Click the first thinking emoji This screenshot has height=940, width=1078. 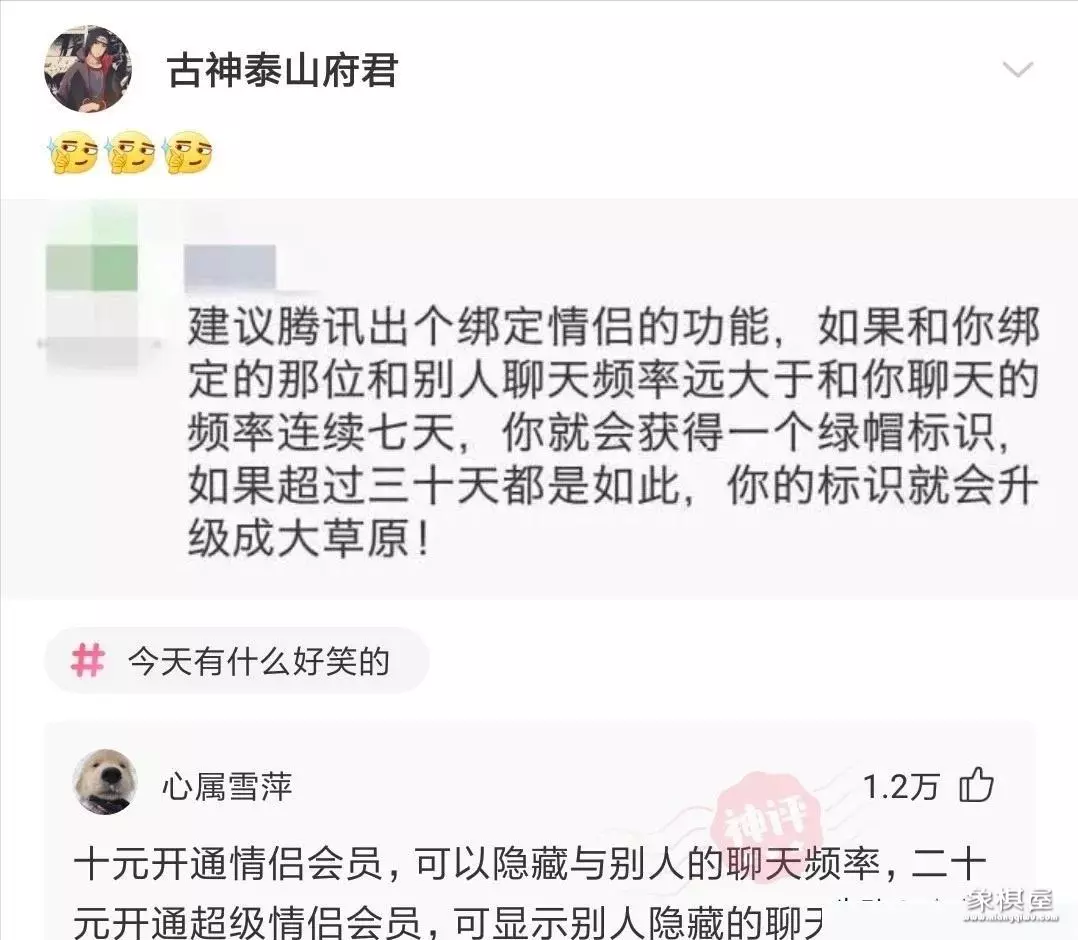pyautogui.click(x=72, y=152)
